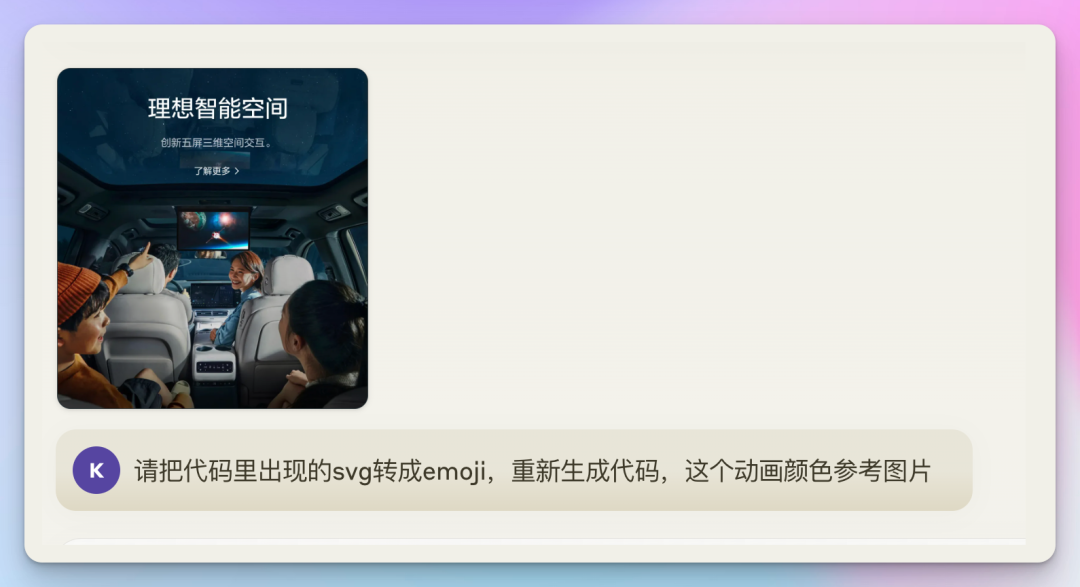The height and width of the screenshot is (587, 1080).
Task: Click the chevron arrow beside 了解更多
Action: pyautogui.click(x=237, y=171)
